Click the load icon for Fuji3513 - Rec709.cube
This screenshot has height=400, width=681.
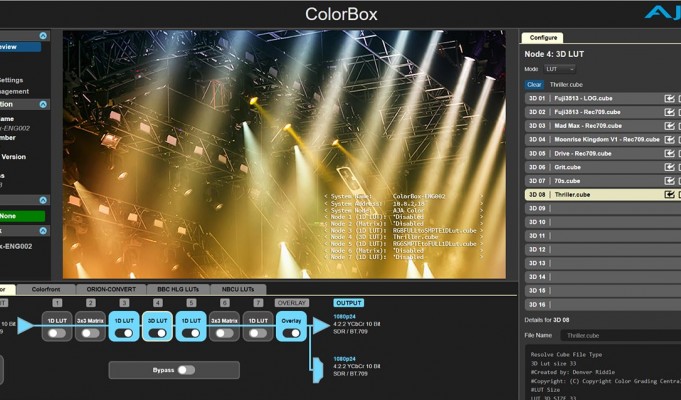669,112
